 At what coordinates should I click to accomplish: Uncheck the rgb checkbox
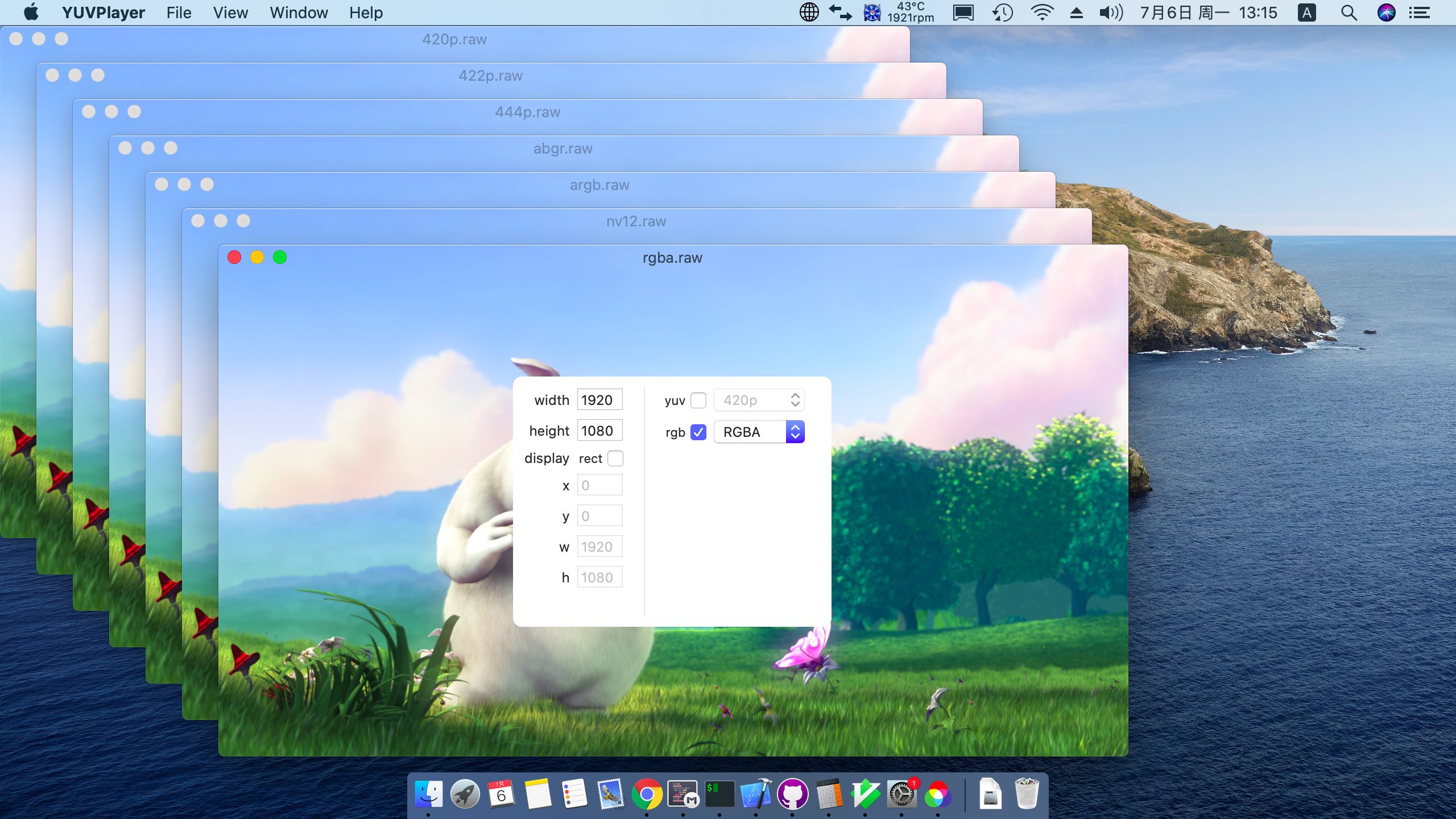coord(698,432)
